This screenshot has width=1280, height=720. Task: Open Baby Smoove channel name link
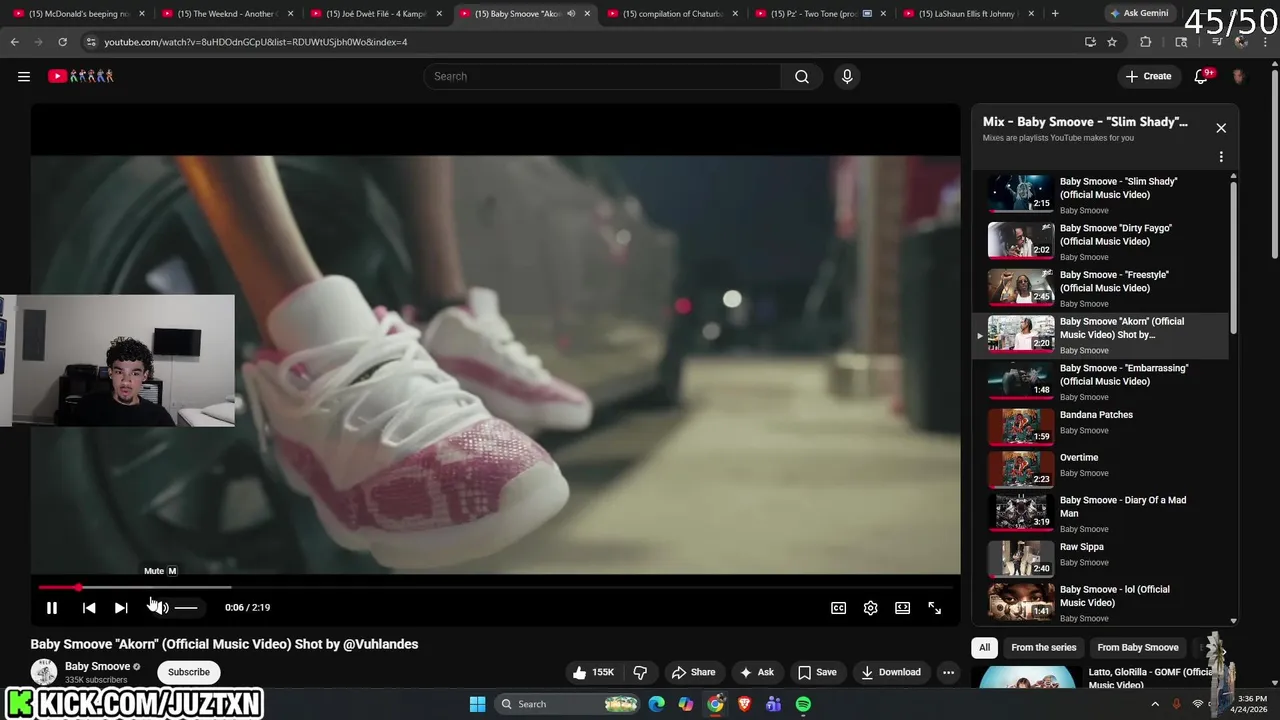[97, 666]
